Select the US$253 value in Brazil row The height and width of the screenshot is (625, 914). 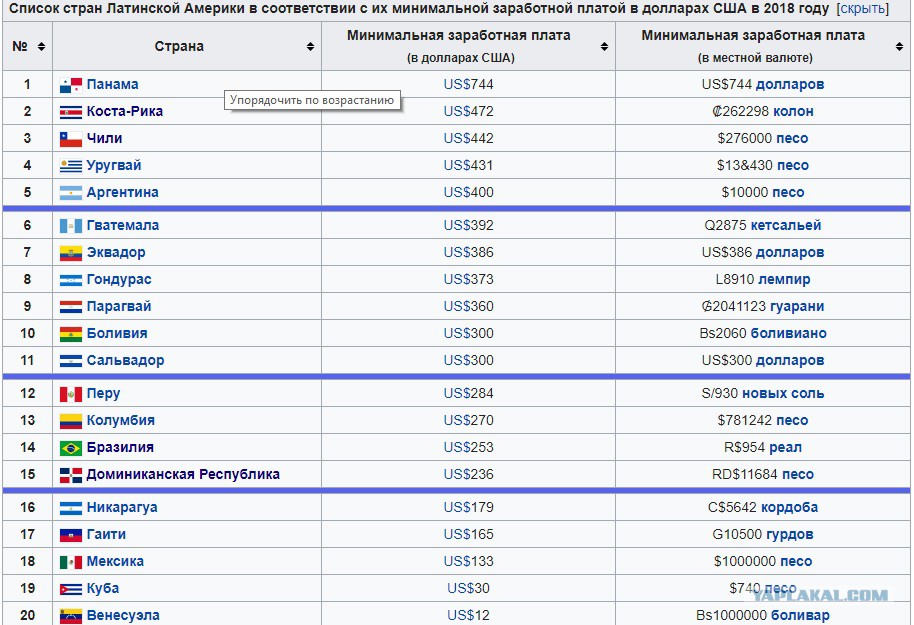pos(468,447)
